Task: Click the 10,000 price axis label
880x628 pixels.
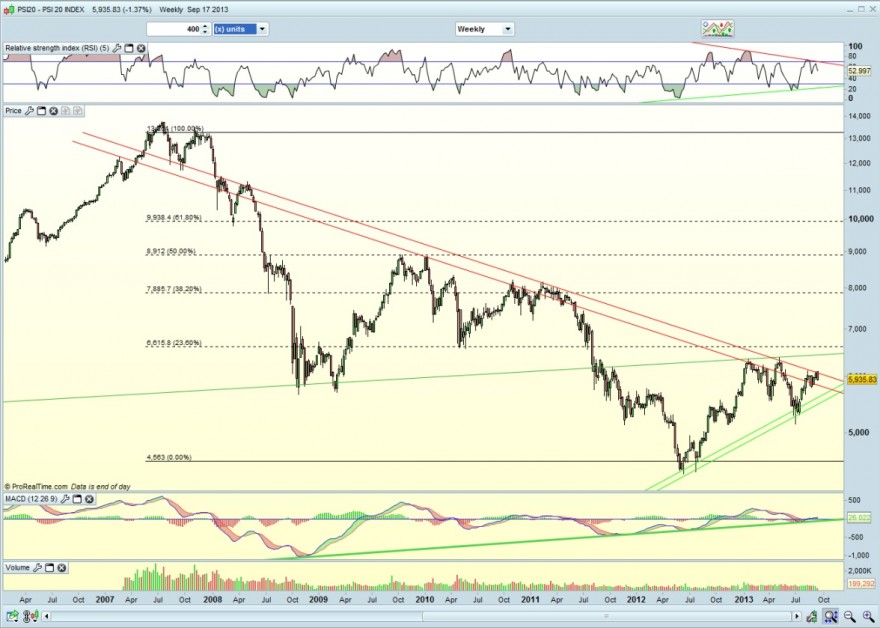Action: click(860, 219)
